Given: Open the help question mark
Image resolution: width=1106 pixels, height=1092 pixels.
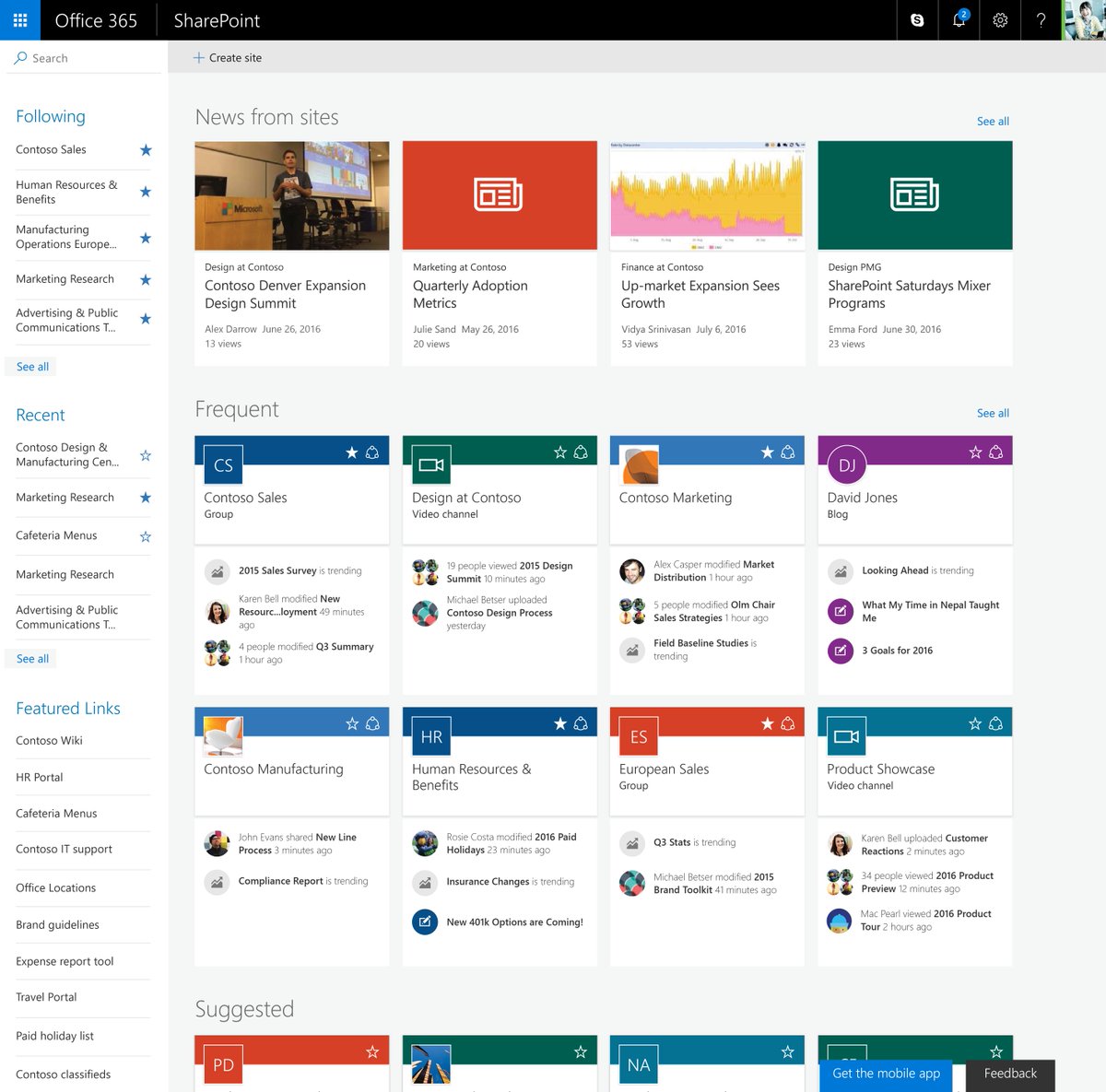Looking at the screenshot, I should [x=1041, y=20].
